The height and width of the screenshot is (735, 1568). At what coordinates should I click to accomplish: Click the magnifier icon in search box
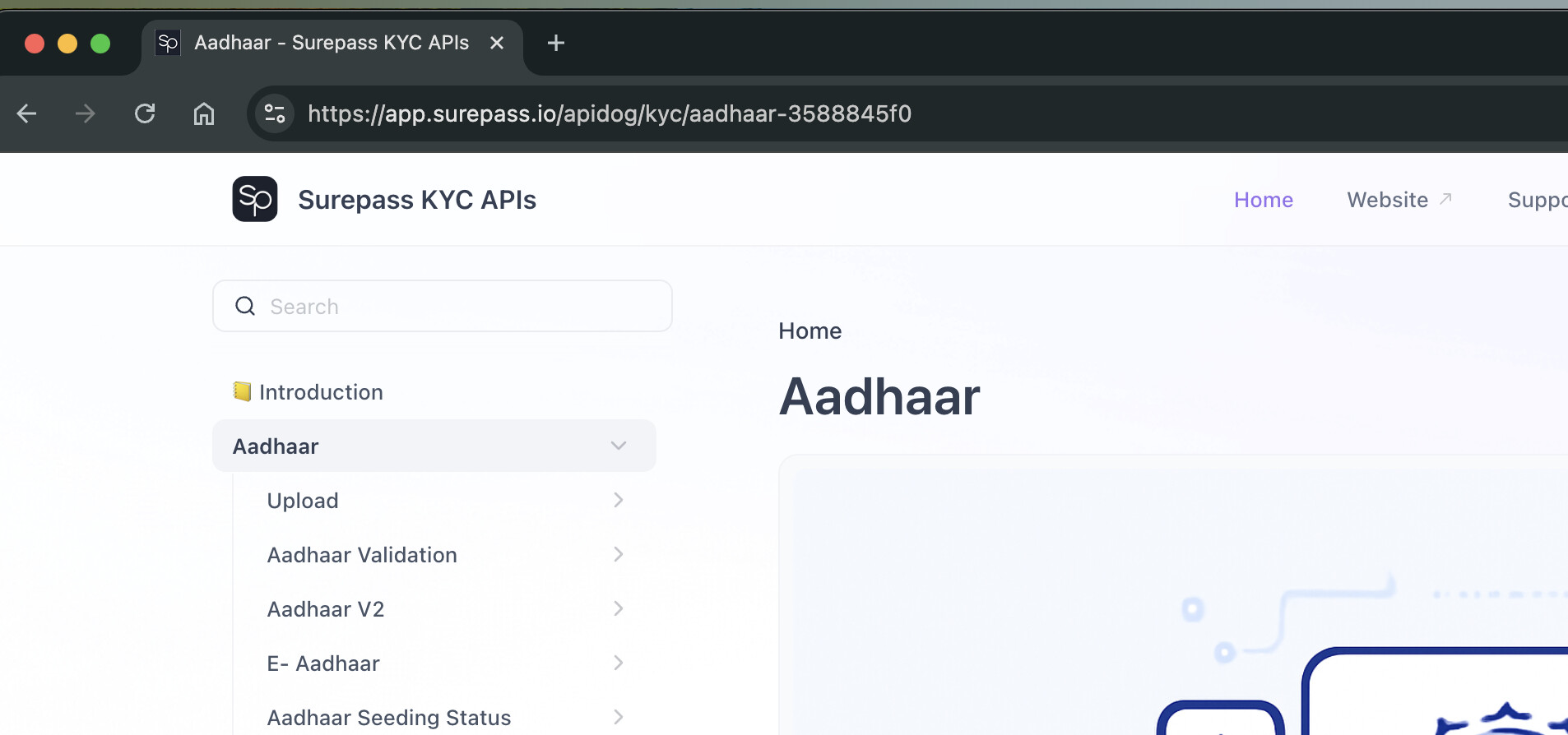[x=245, y=306]
